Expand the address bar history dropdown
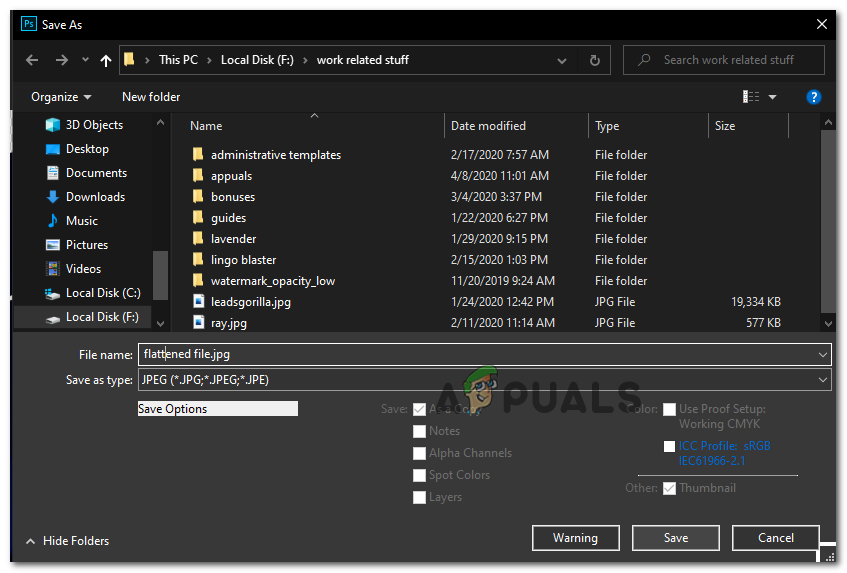The image size is (847, 573). 562,60
